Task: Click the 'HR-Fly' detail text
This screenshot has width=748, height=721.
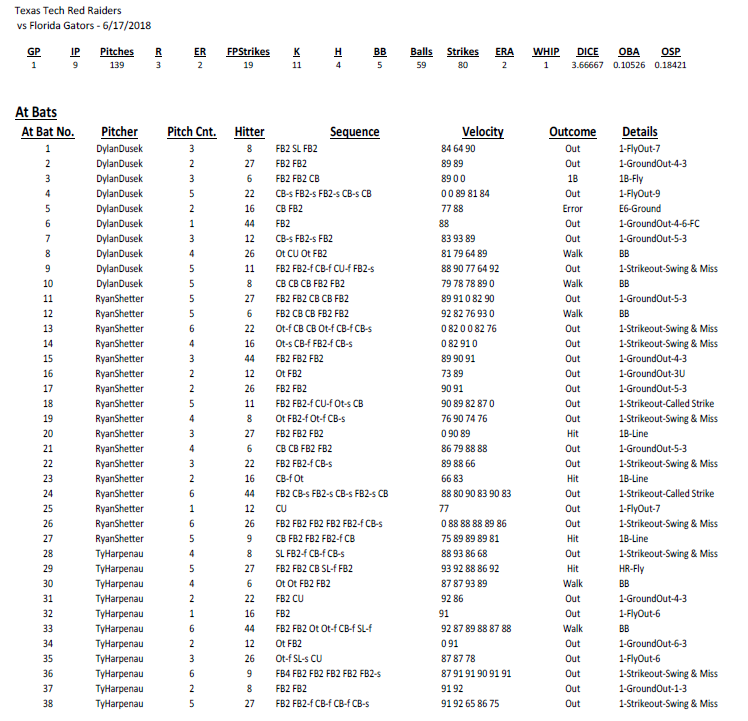Action: (631, 569)
